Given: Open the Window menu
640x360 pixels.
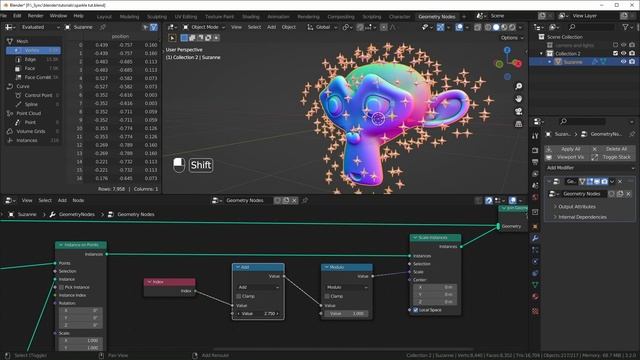Looking at the screenshot, I should pos(58,16).
